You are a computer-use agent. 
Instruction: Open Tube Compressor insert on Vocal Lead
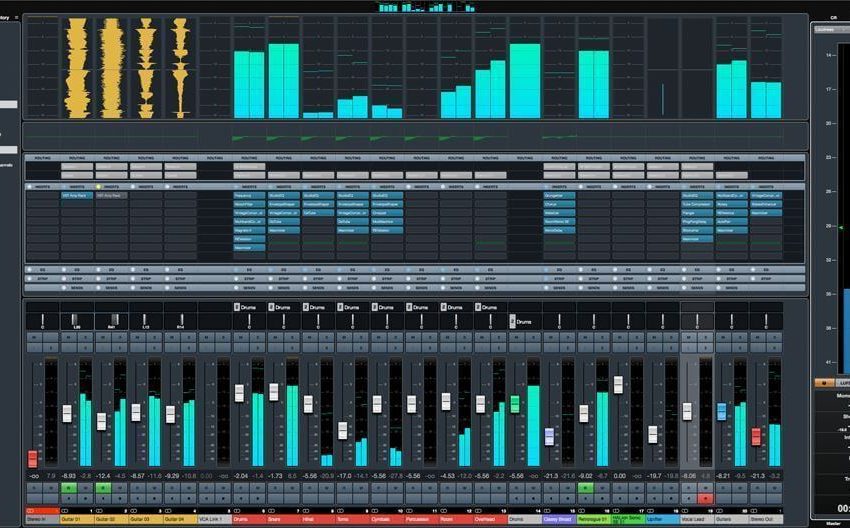(697, 204)
